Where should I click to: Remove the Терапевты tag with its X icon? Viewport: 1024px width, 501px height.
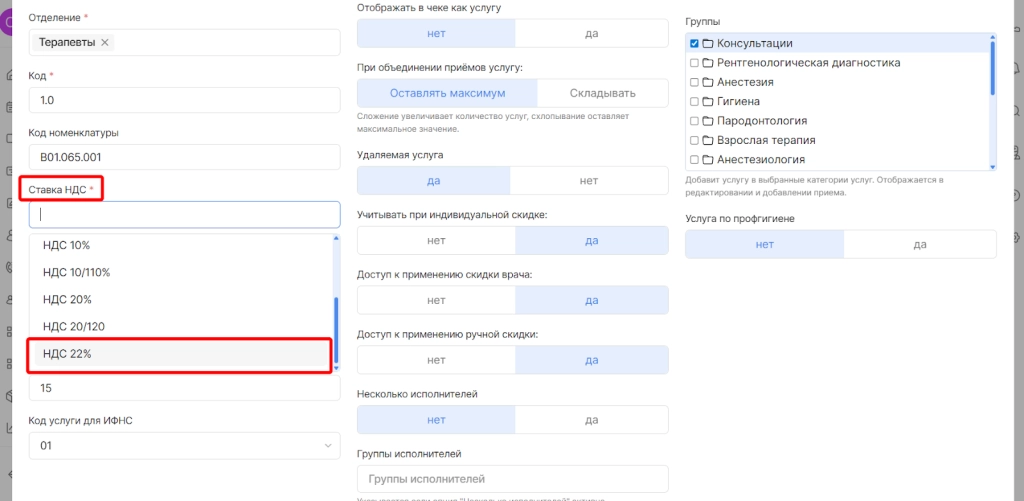105,42
